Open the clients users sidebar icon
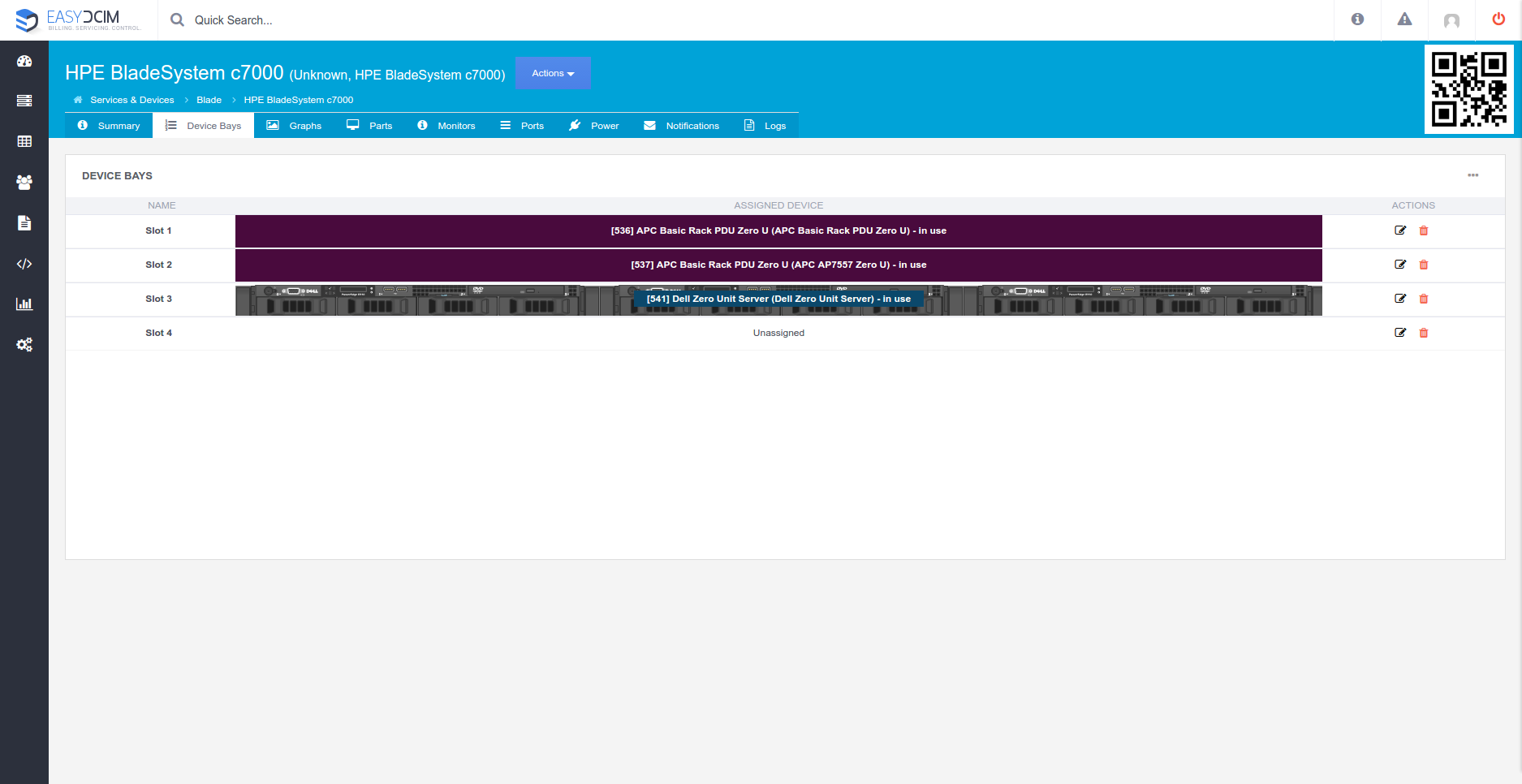The width and height of the screenshot is (1522, 784). point(24,183)
